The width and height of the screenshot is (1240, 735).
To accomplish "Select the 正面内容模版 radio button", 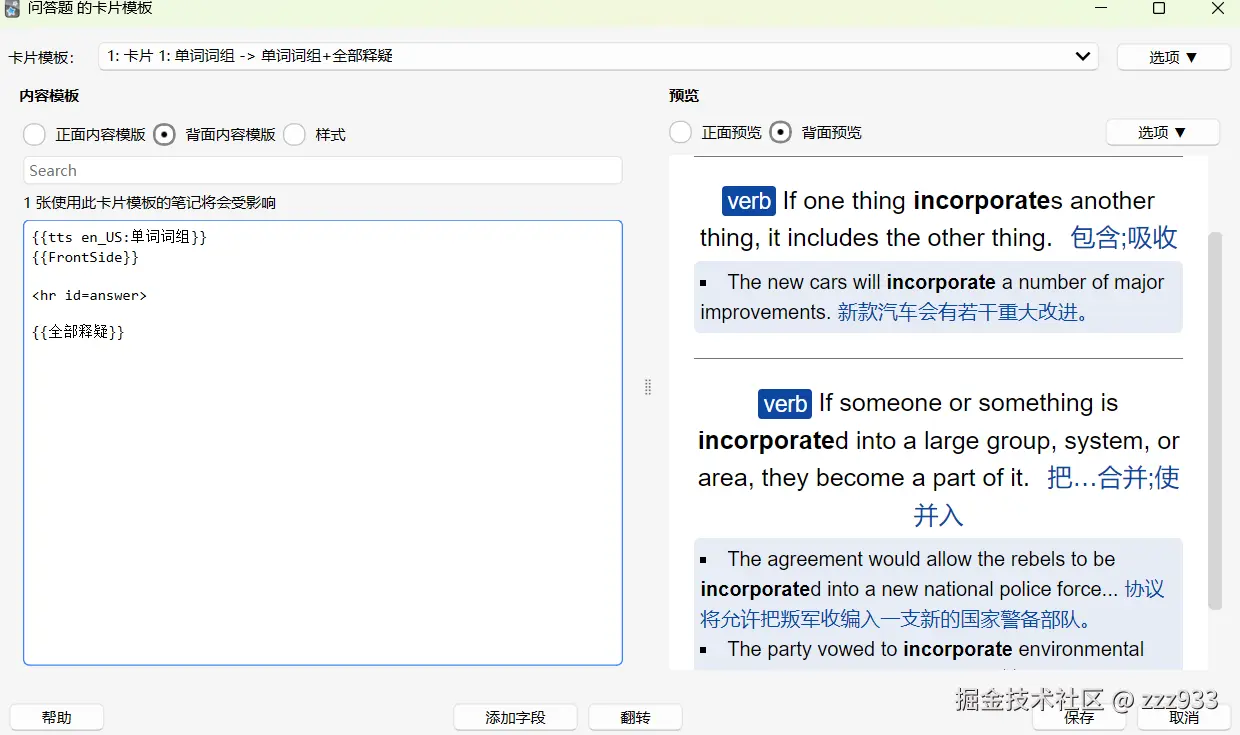I will coord(35,134).
